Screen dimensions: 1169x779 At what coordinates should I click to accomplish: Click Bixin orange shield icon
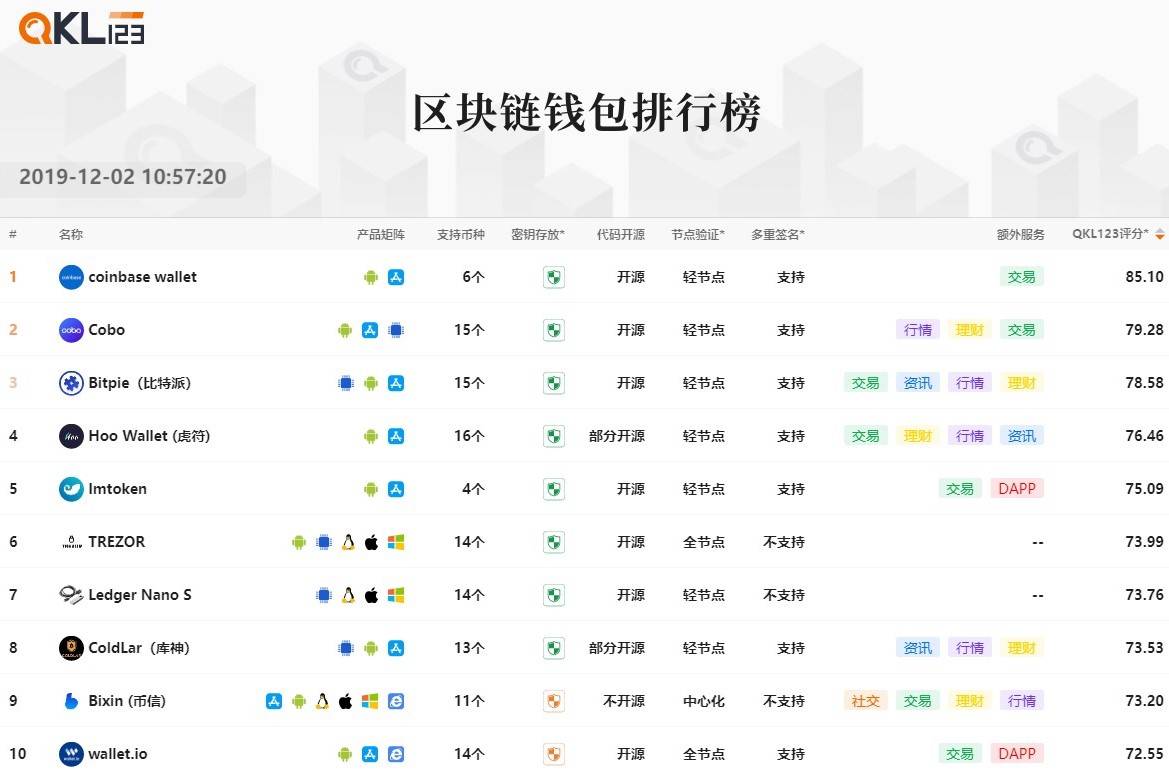click(553, 701)
